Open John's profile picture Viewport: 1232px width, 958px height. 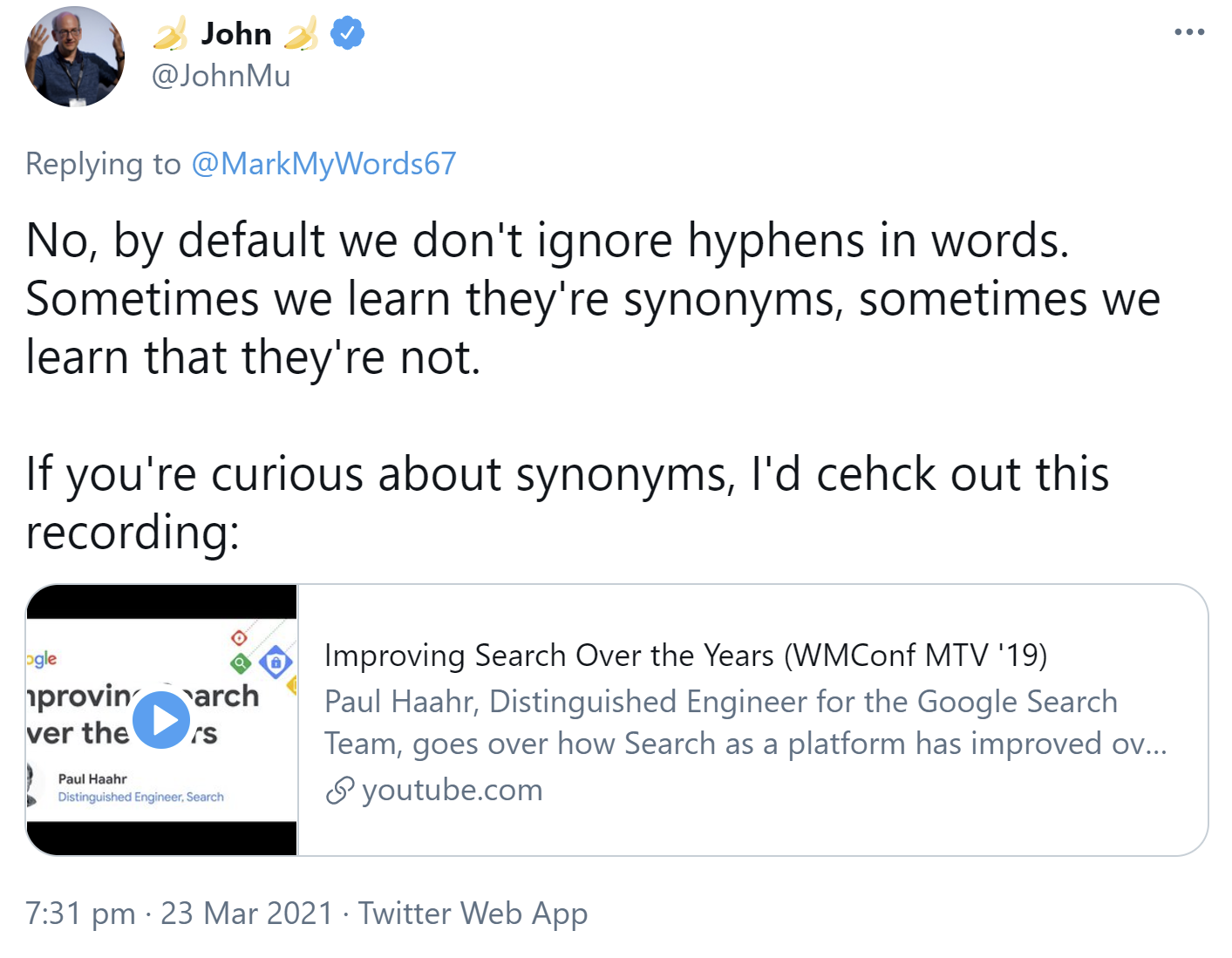74,56
